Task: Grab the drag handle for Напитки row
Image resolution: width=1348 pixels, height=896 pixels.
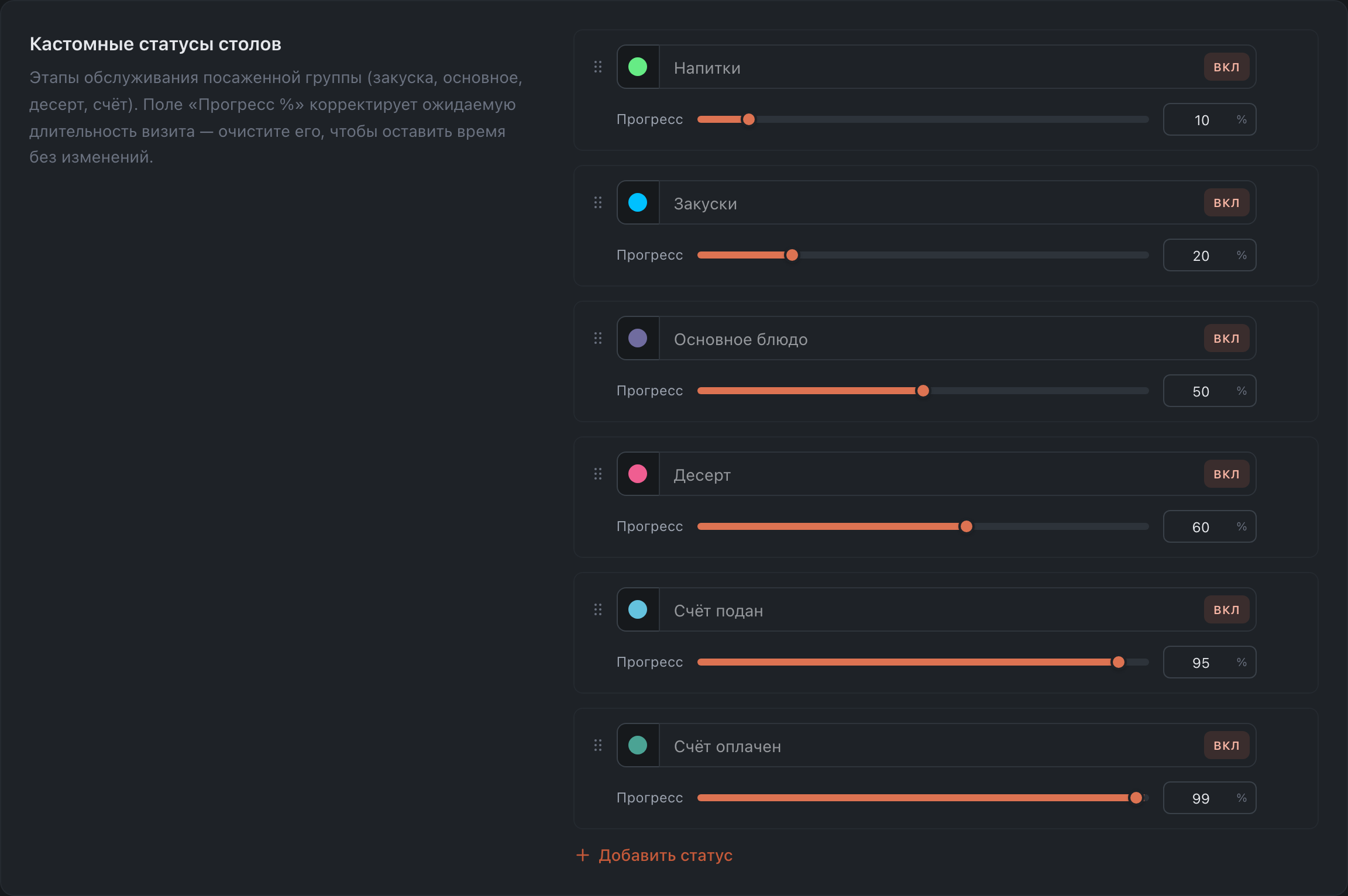Action: [x=597, y=67]
